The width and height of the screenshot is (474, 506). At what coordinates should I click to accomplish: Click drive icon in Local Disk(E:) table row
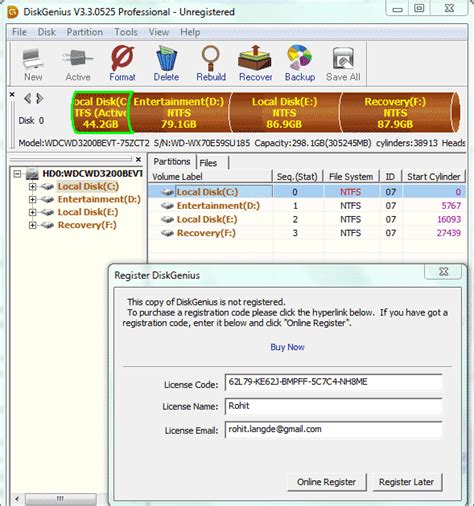(167, 220)
